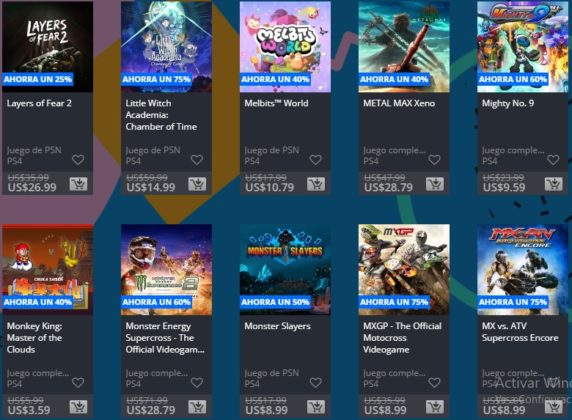Select the Layers of Fear 2 title link
This screenshot has height=420, width=572.
[x=39, y=103]
